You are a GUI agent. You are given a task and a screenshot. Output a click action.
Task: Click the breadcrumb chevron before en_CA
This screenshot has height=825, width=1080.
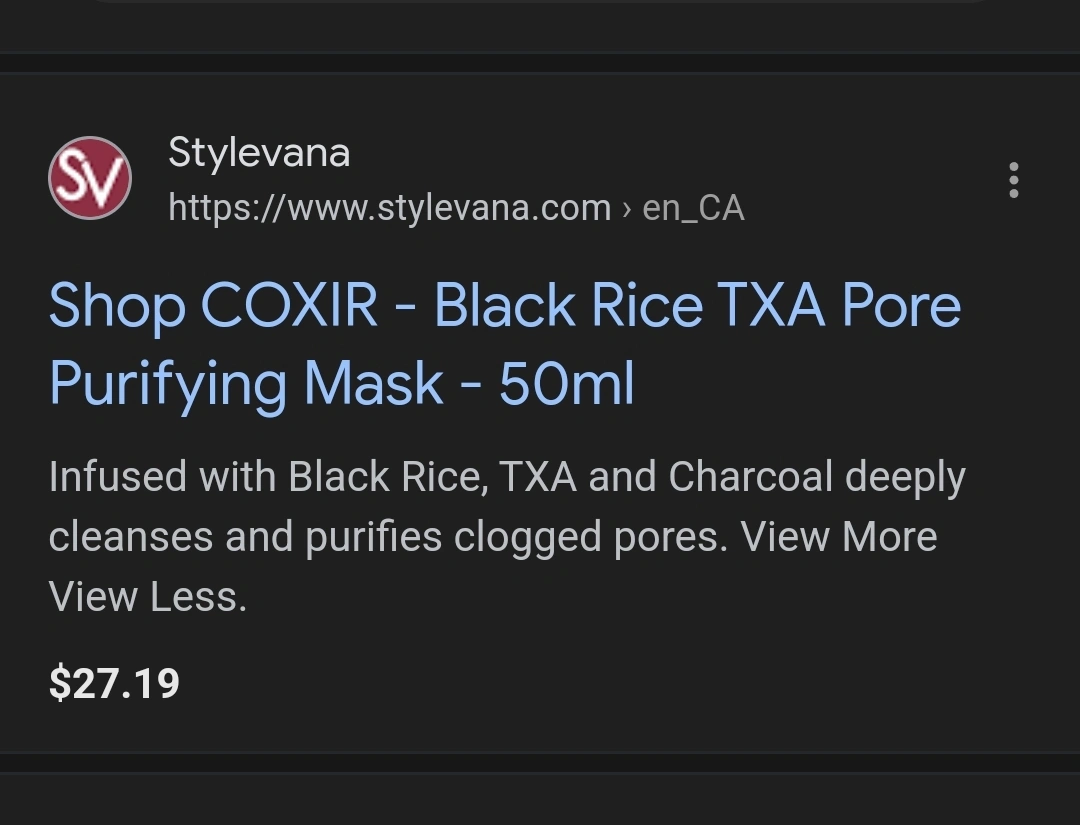pos(626,209)
